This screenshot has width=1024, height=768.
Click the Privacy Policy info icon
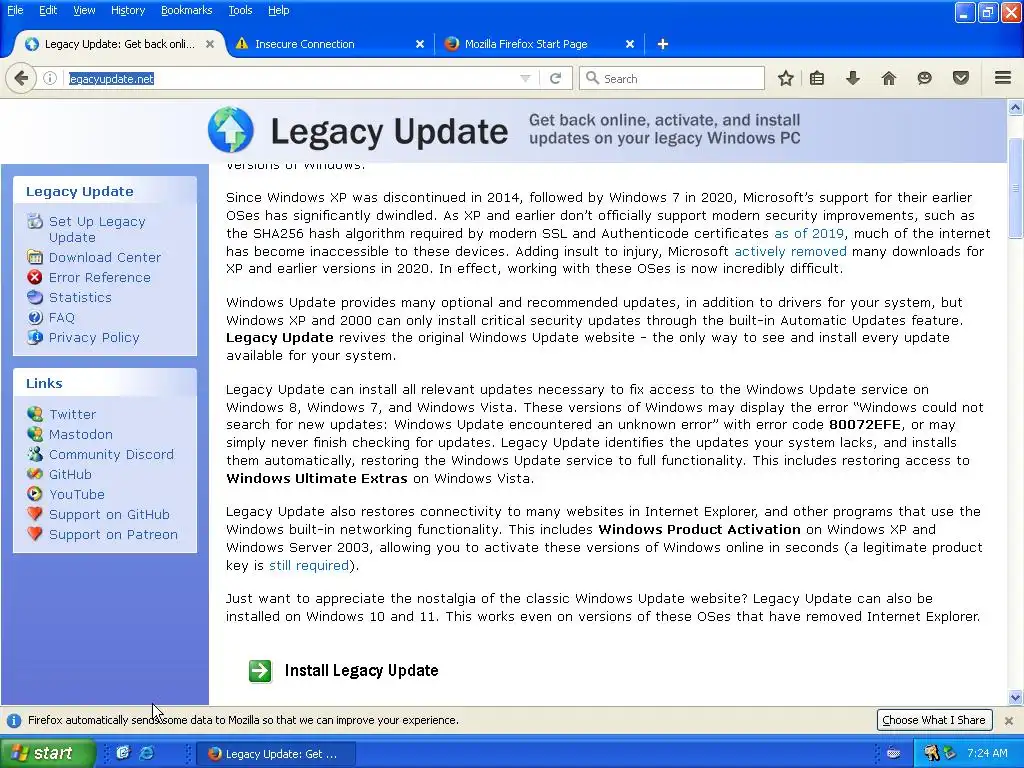click(35, 337)
